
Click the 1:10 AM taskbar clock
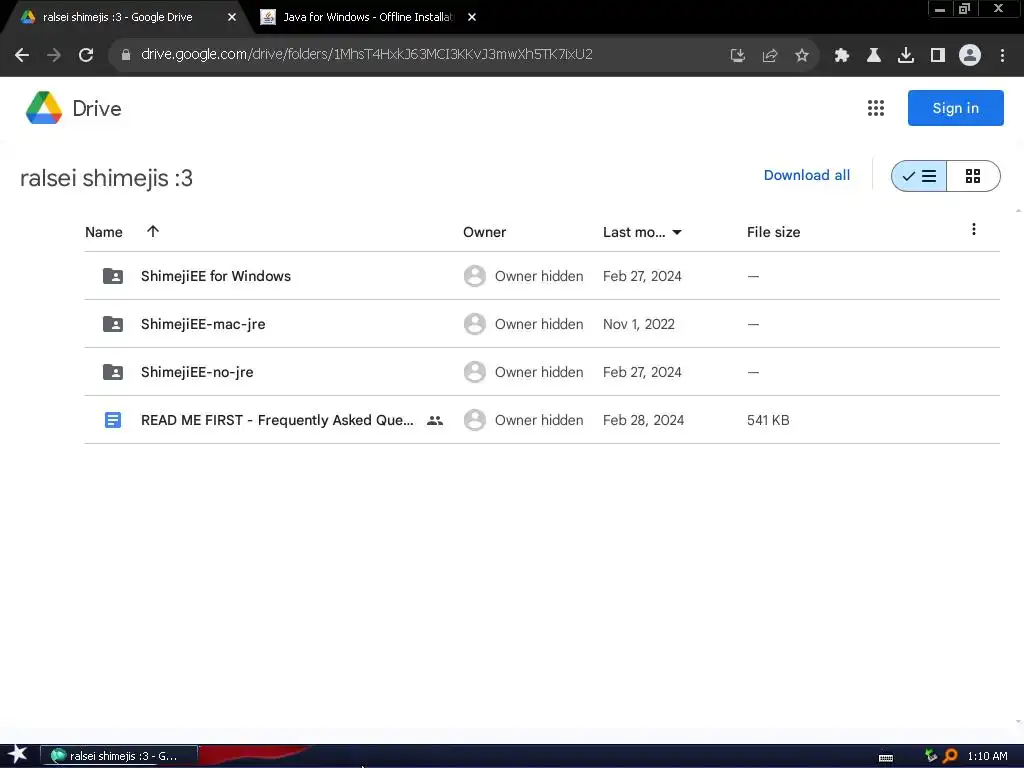click(987, 756)
